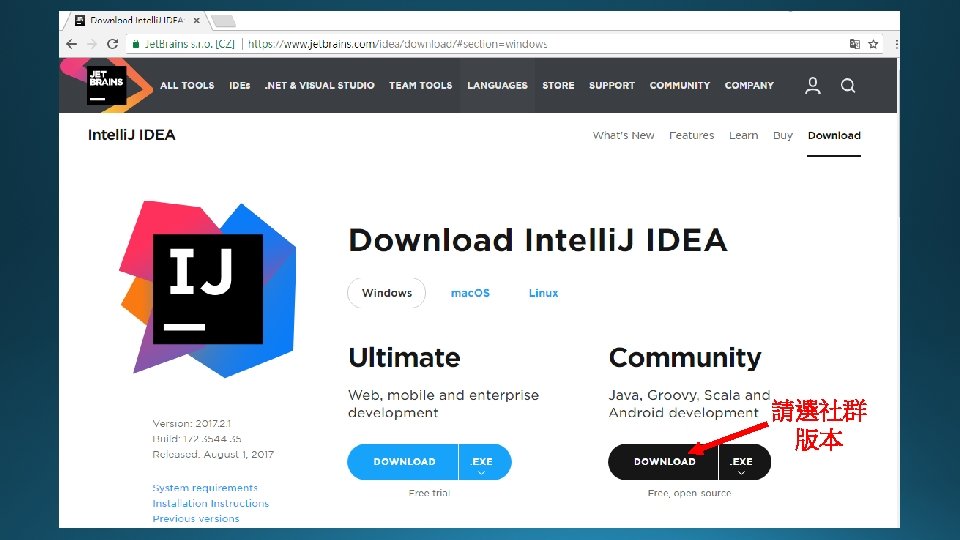Open the SUPPORT menu
Image resolution: width=960 pixels, height=540 pixels.
[612, 86]
